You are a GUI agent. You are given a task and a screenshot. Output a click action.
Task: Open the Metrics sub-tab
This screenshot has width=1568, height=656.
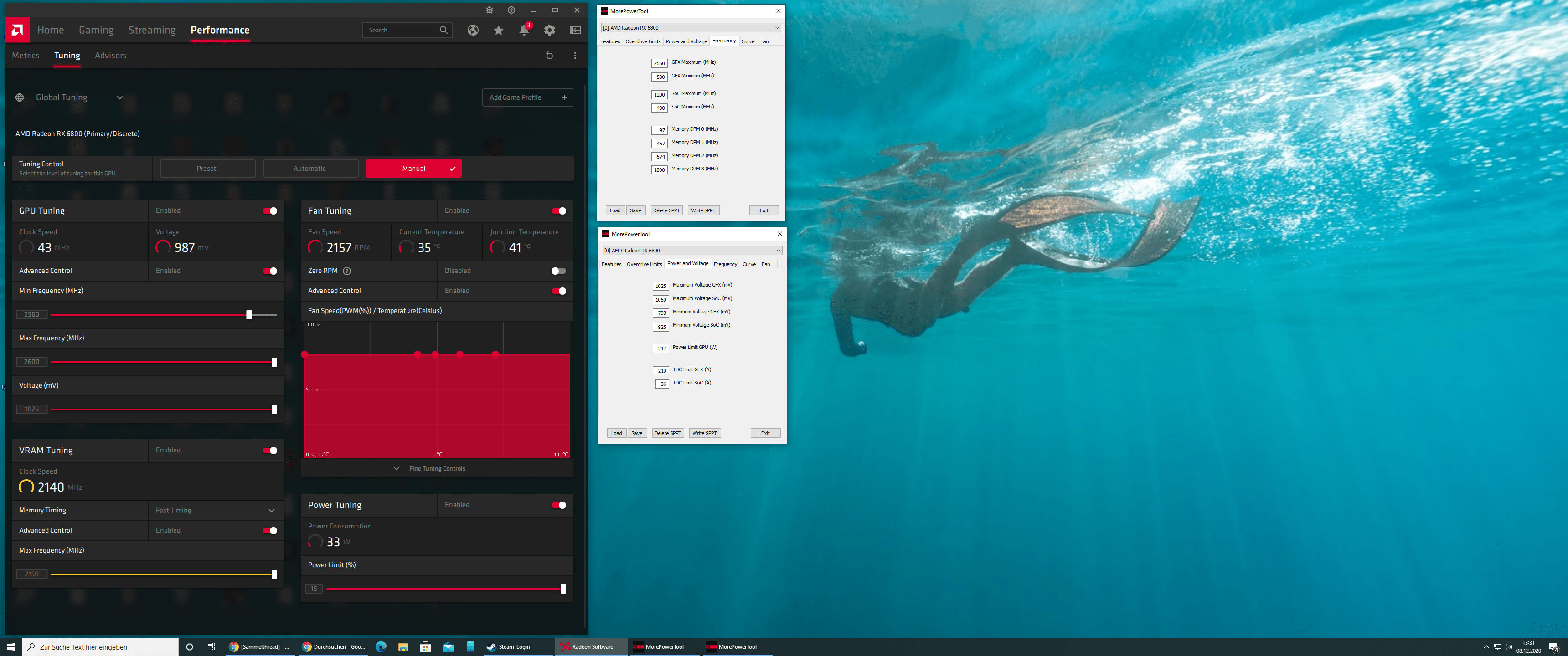pyautogui.click(x=26, y=56)
